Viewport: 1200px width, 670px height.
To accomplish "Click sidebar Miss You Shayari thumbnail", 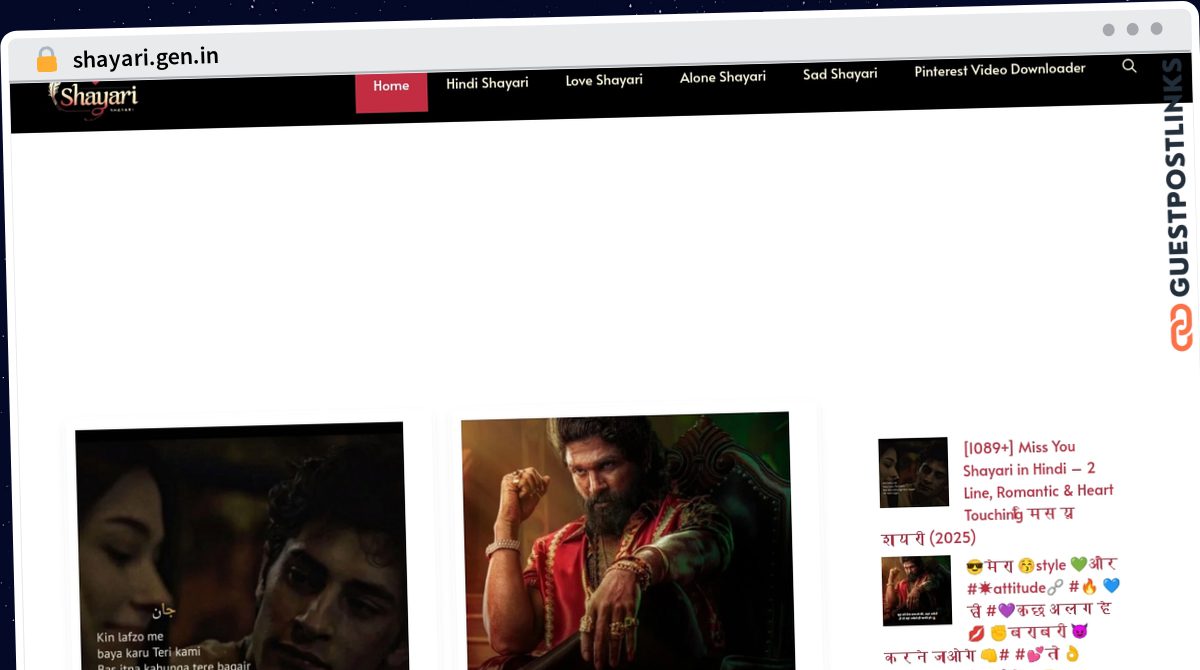I will click(x=914, y=472).
